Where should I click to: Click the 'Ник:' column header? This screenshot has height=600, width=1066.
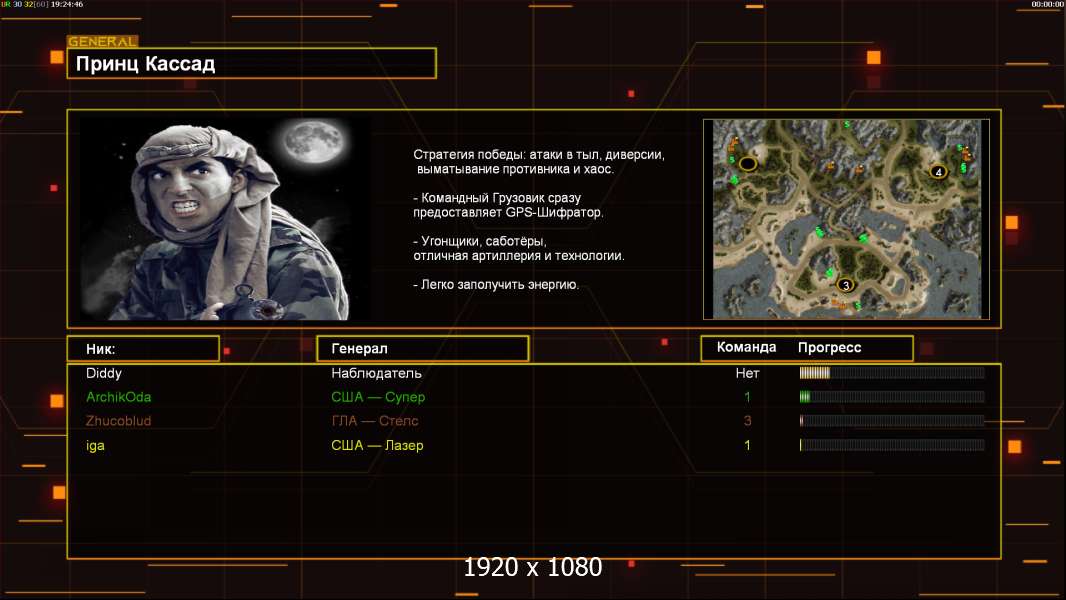(x=143, y=349)
